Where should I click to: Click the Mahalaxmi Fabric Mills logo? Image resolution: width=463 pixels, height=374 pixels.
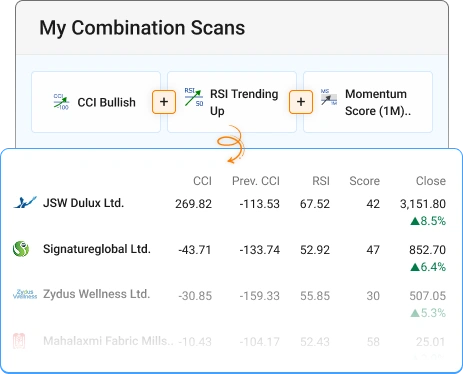[x=19, y=341]
